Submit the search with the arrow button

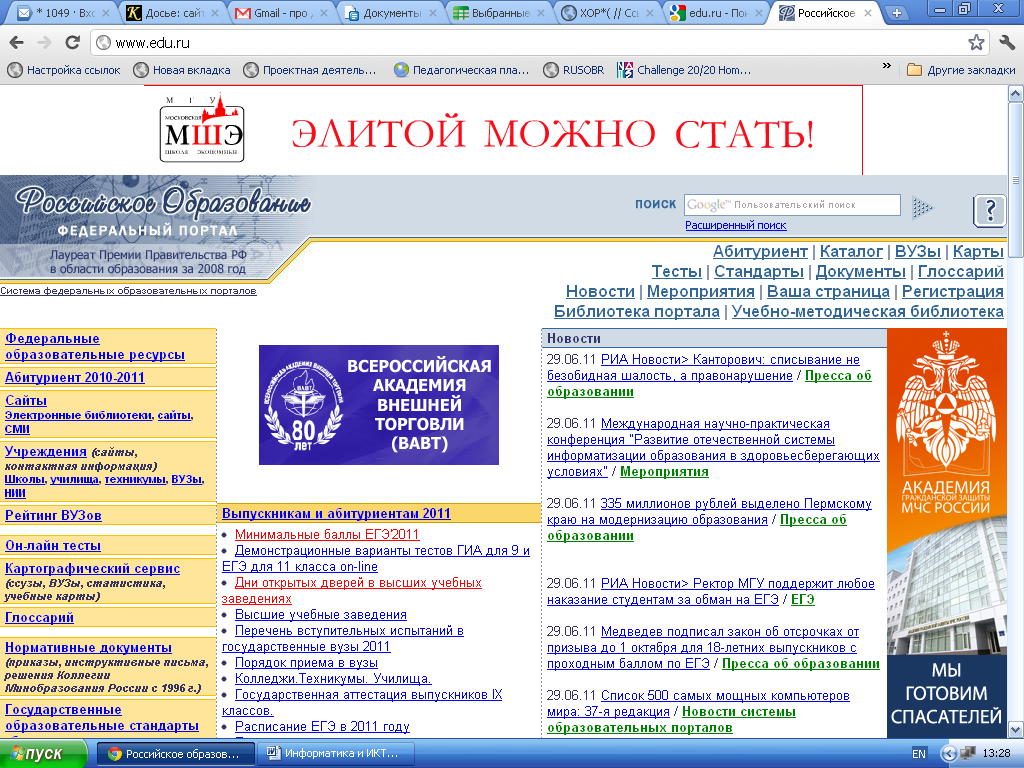click(x=922, y=208)
